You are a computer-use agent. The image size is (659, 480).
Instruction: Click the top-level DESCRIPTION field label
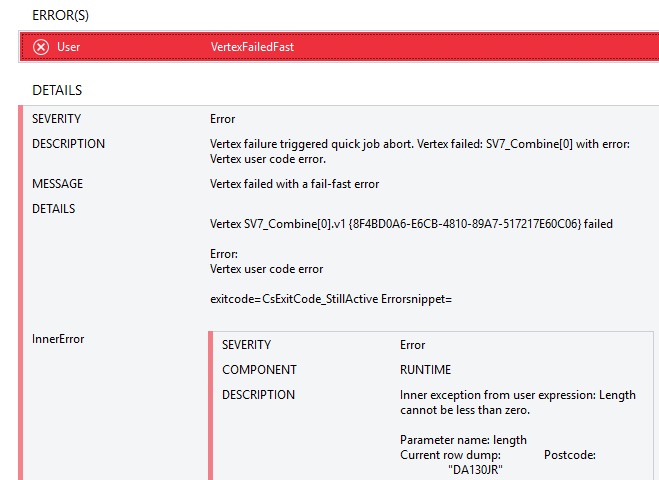pyautogui.click(x=68, y=144)
